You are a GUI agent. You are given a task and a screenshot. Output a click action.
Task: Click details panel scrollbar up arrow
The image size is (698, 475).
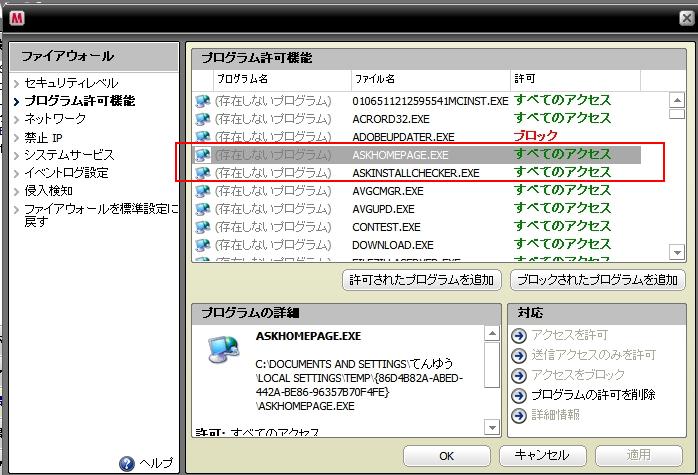pyautogui.click(x=491, y=333)
